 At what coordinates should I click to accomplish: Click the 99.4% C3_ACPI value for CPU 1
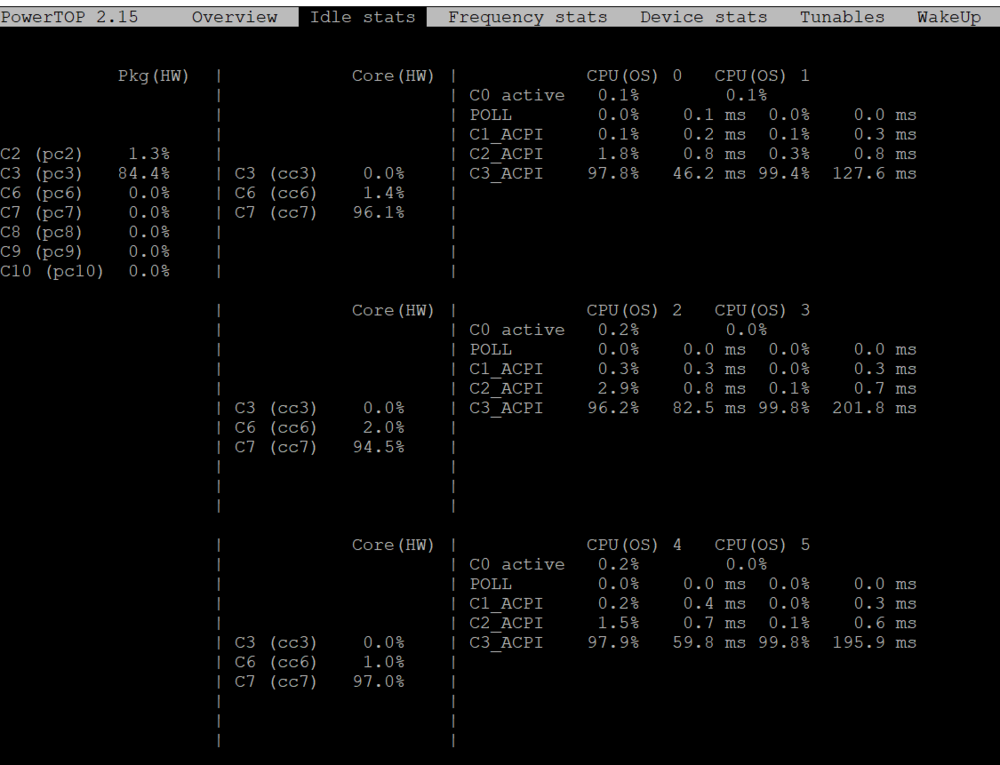[784, 173]
